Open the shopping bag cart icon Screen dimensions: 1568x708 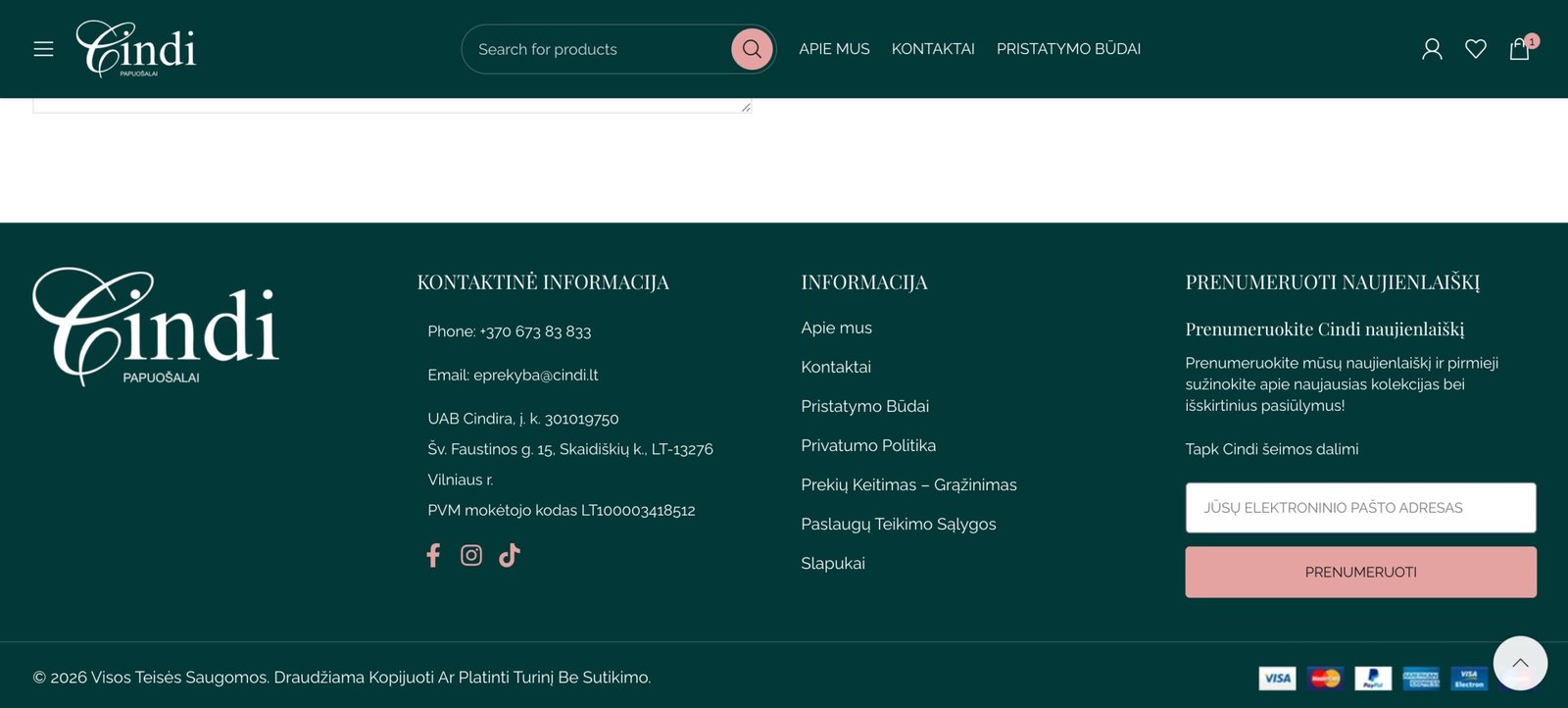tap(1519, 49)
